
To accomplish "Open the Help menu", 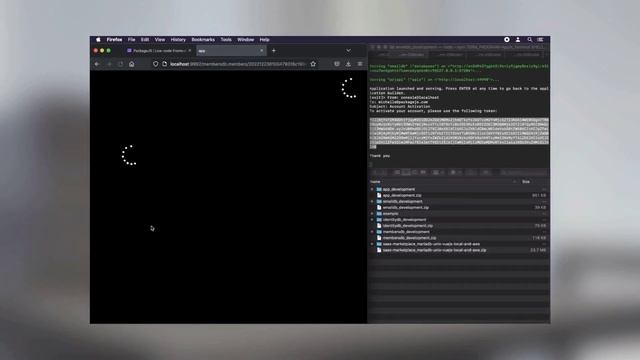I will pos(264,40).
